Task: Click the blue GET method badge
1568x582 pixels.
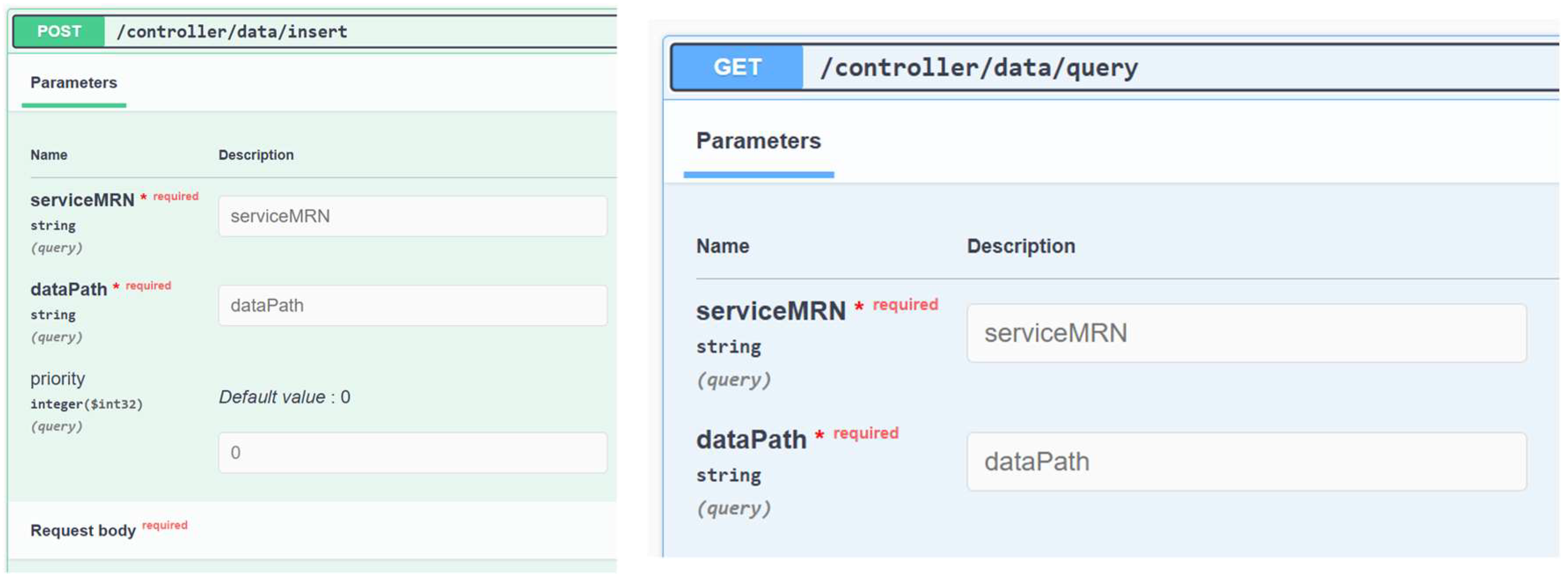Action: pos(737,67)
